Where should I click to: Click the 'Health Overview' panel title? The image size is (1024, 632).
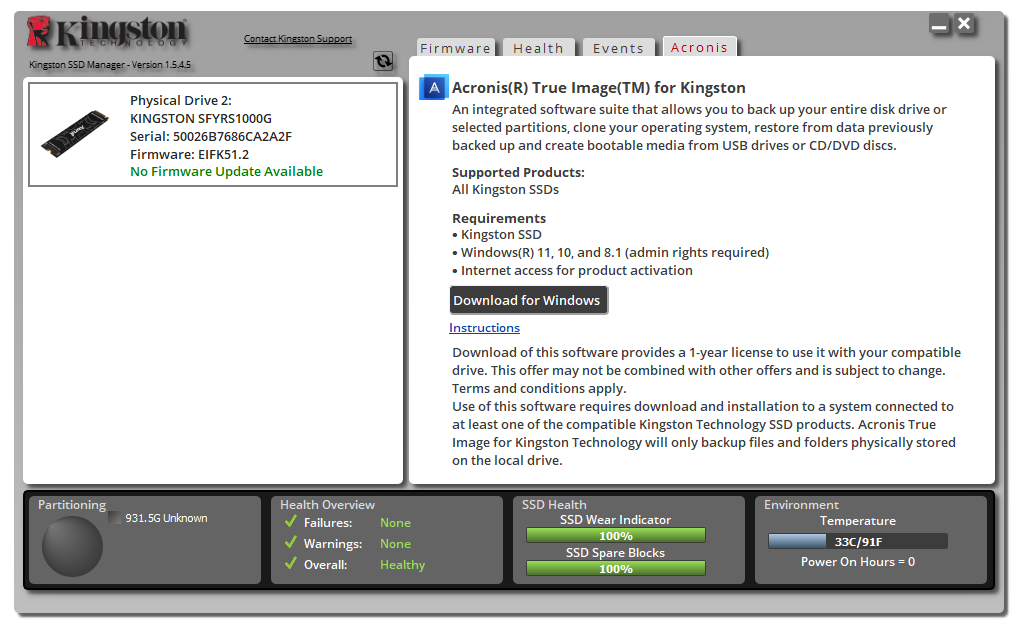pyautogui.click(x=327, y=505)
